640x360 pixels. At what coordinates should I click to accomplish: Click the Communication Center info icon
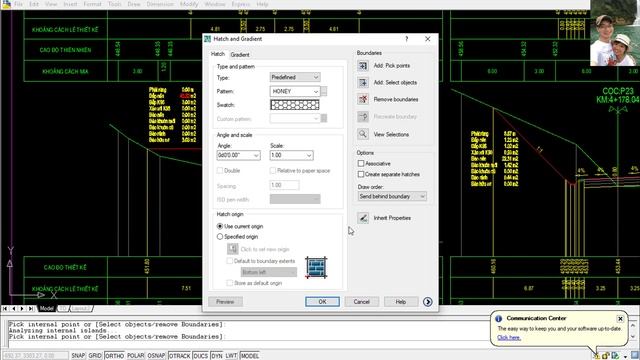click(x=498, y=318)
